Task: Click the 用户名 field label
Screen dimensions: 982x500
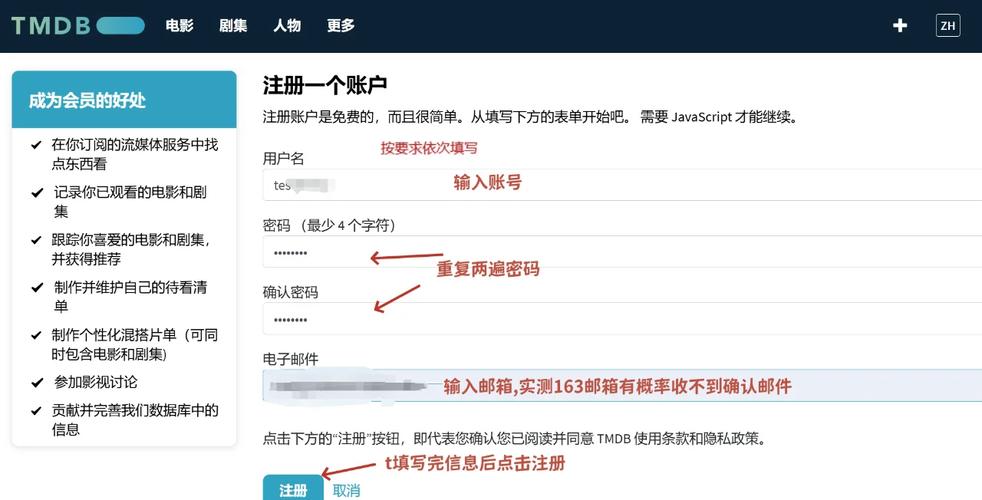Action: 283,159
